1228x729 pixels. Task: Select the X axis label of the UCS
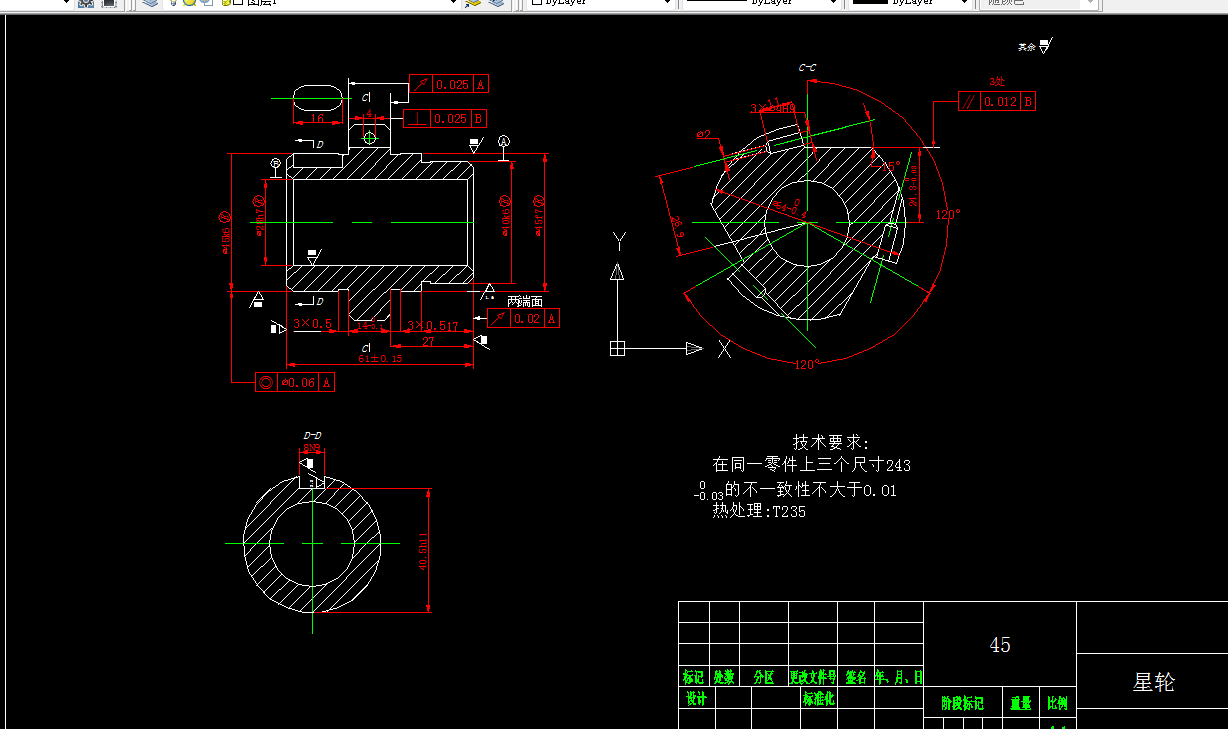coord(723,349)
